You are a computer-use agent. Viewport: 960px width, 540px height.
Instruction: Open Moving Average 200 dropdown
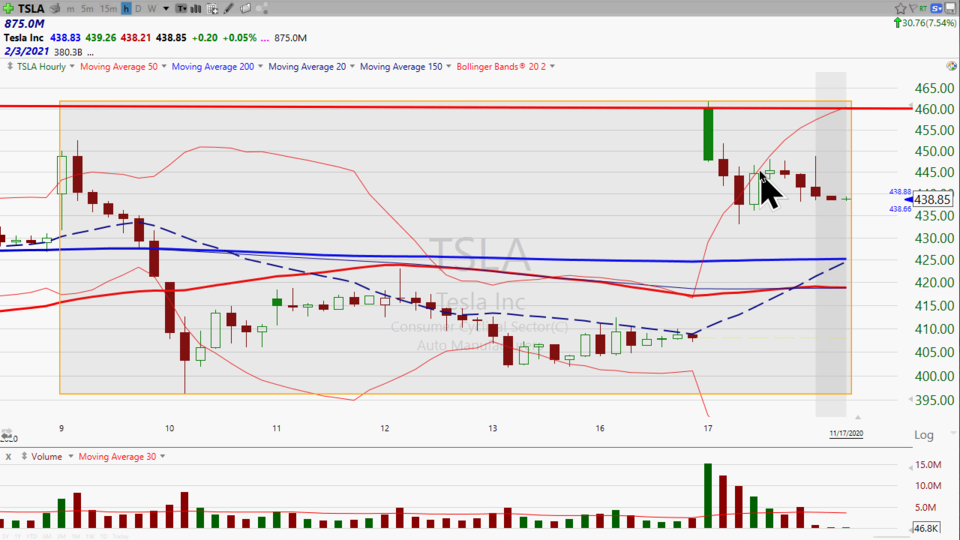tap(260, 66)
